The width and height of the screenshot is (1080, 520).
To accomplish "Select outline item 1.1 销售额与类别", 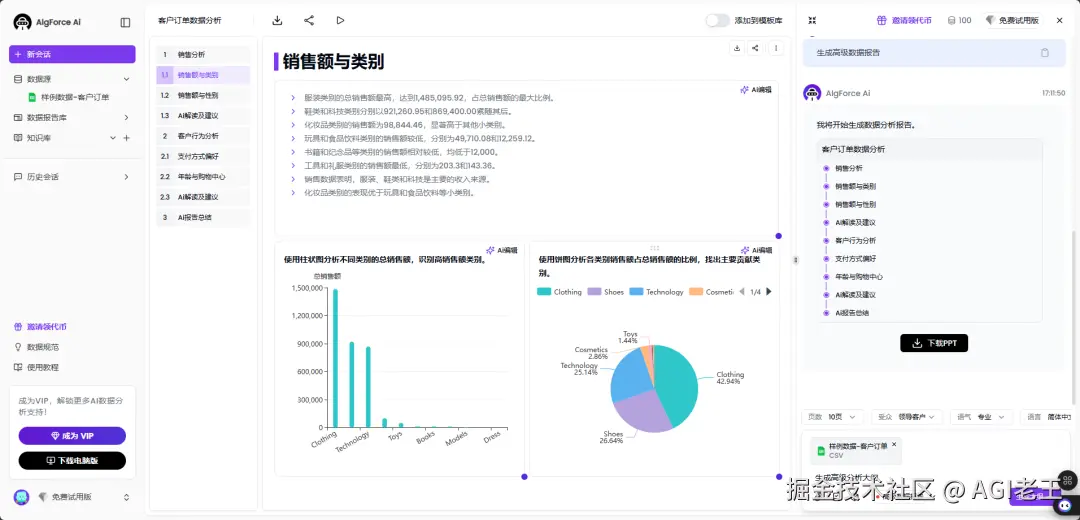I will [x=203, y=75].
